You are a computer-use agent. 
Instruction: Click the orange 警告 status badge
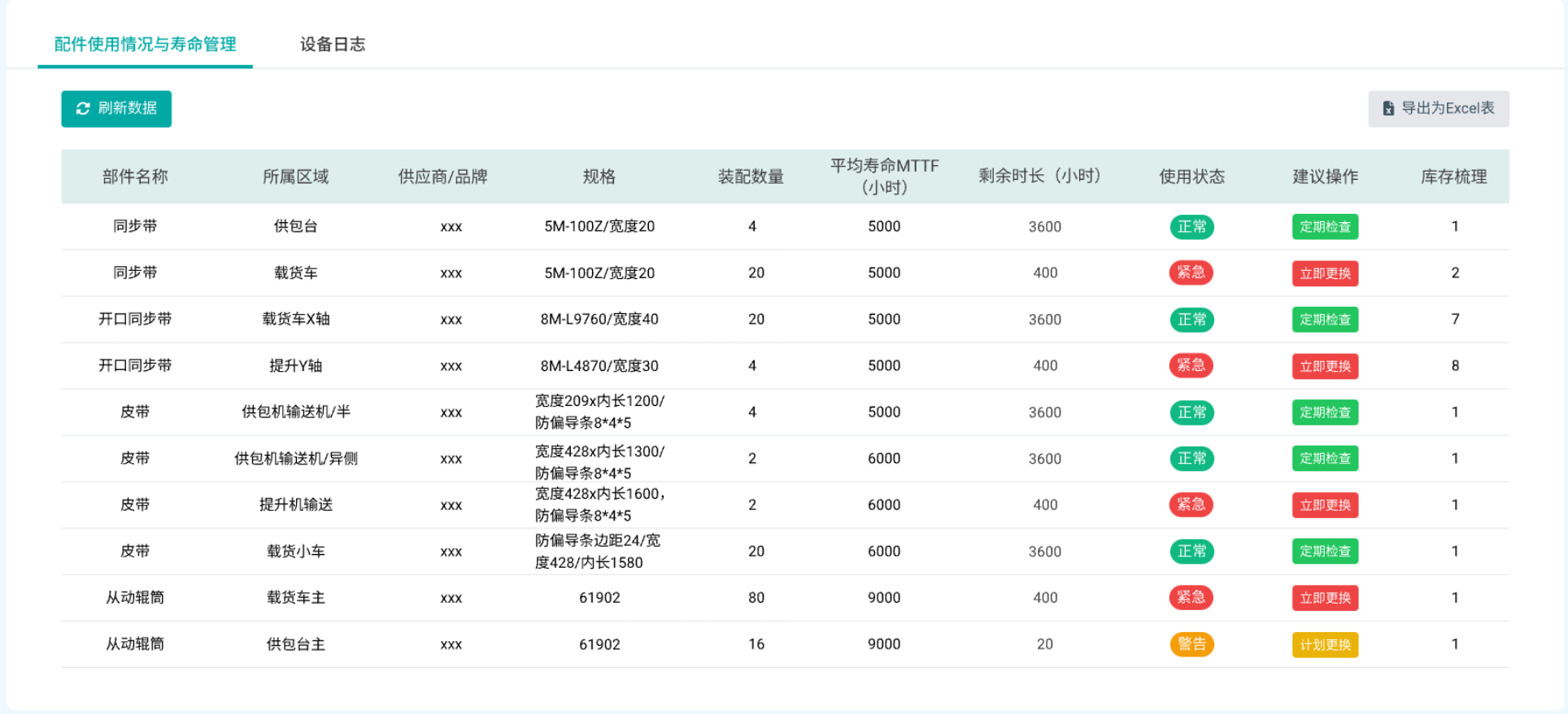(1191, 644)
